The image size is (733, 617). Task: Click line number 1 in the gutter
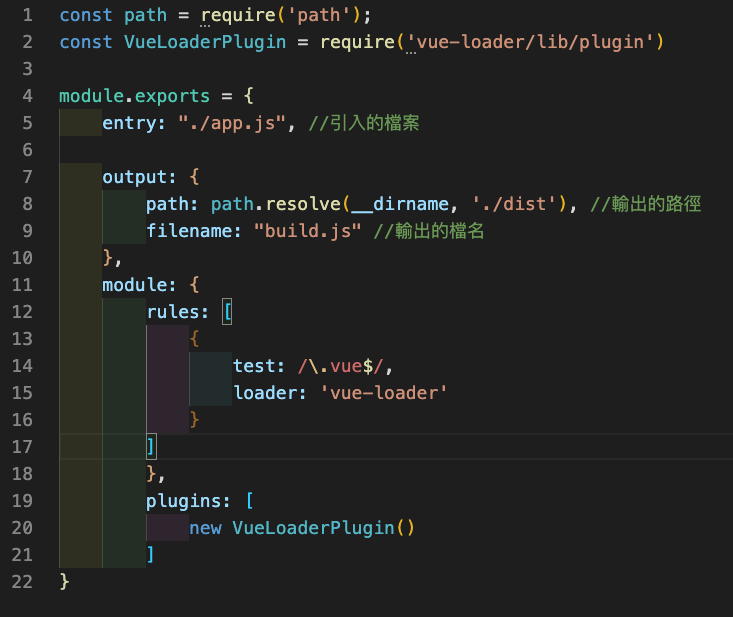tap(26, 15)
